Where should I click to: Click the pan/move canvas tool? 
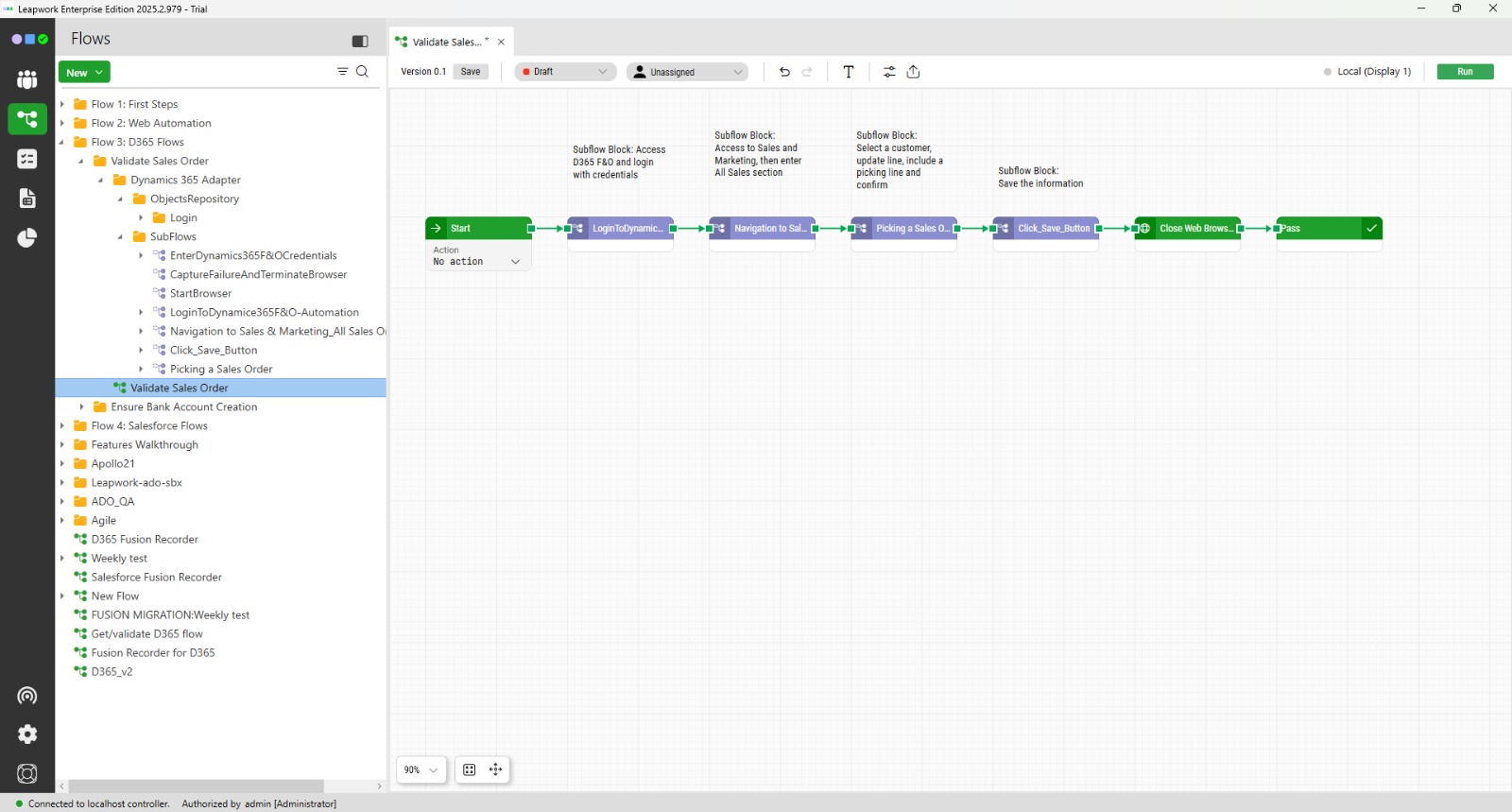495,769
